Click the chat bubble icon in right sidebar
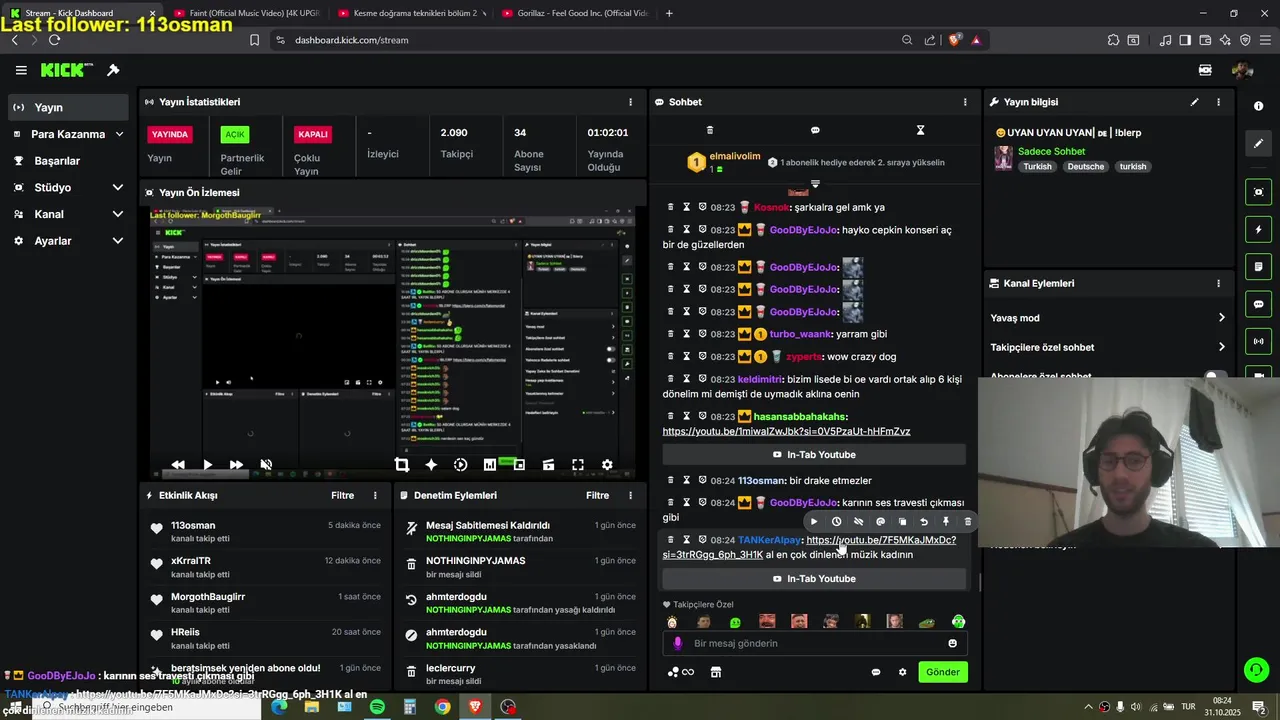This screenshot has height=720, width=1280. [1258, 304]
